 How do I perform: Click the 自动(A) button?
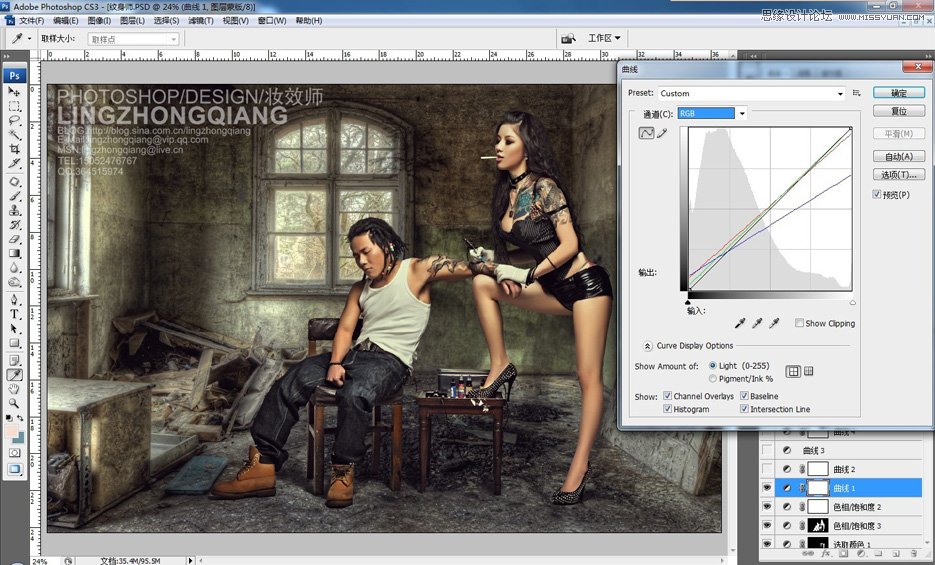pyautogui.click(x=898, y=156)
